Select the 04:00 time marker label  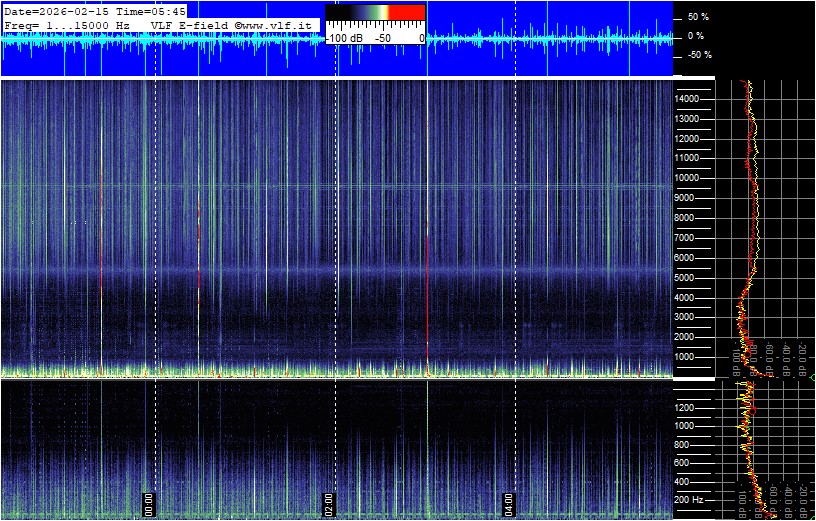(508, 502)
